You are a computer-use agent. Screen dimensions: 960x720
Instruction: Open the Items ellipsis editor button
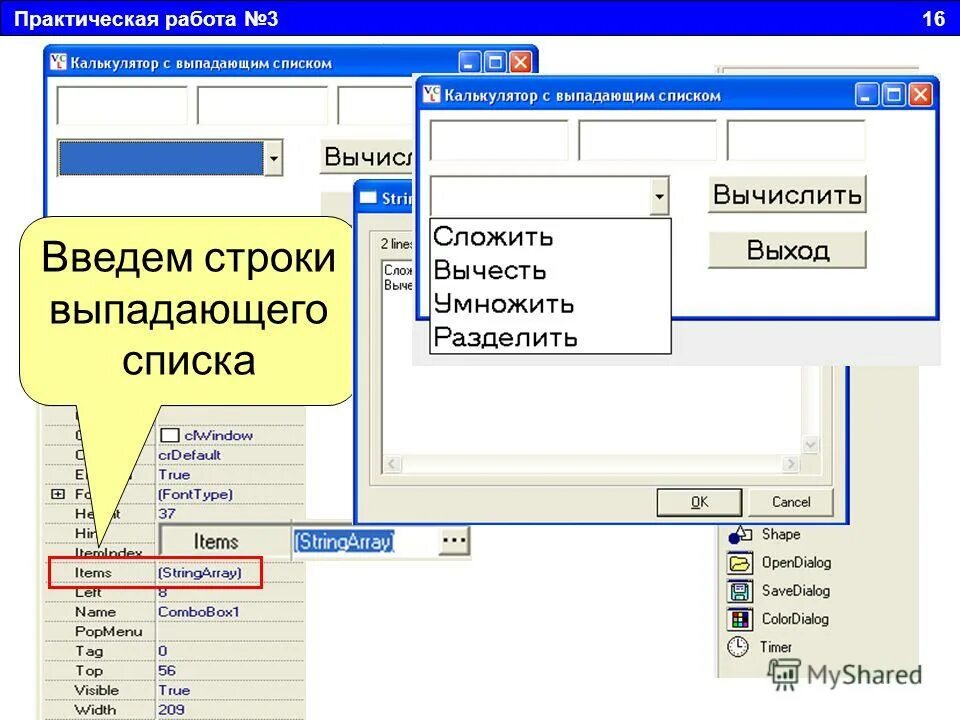(x=452, y=540)
